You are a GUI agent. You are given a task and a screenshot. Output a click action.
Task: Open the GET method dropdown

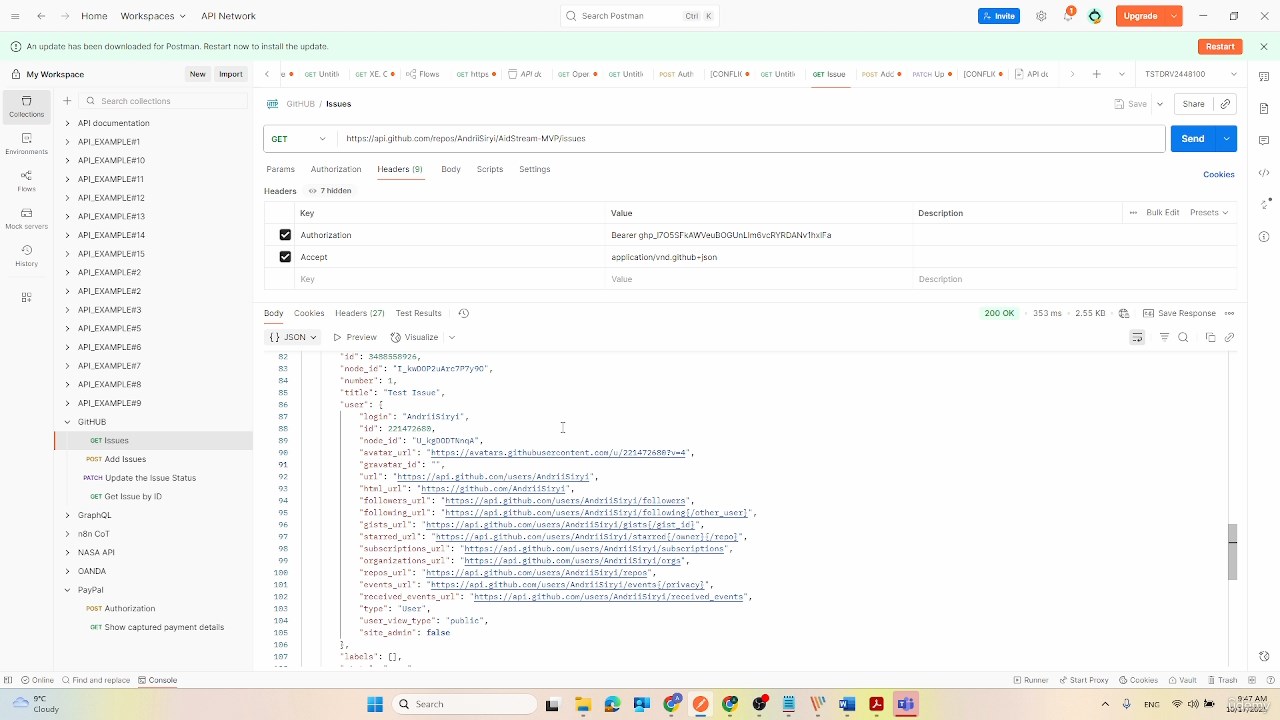tap(299, 139)
